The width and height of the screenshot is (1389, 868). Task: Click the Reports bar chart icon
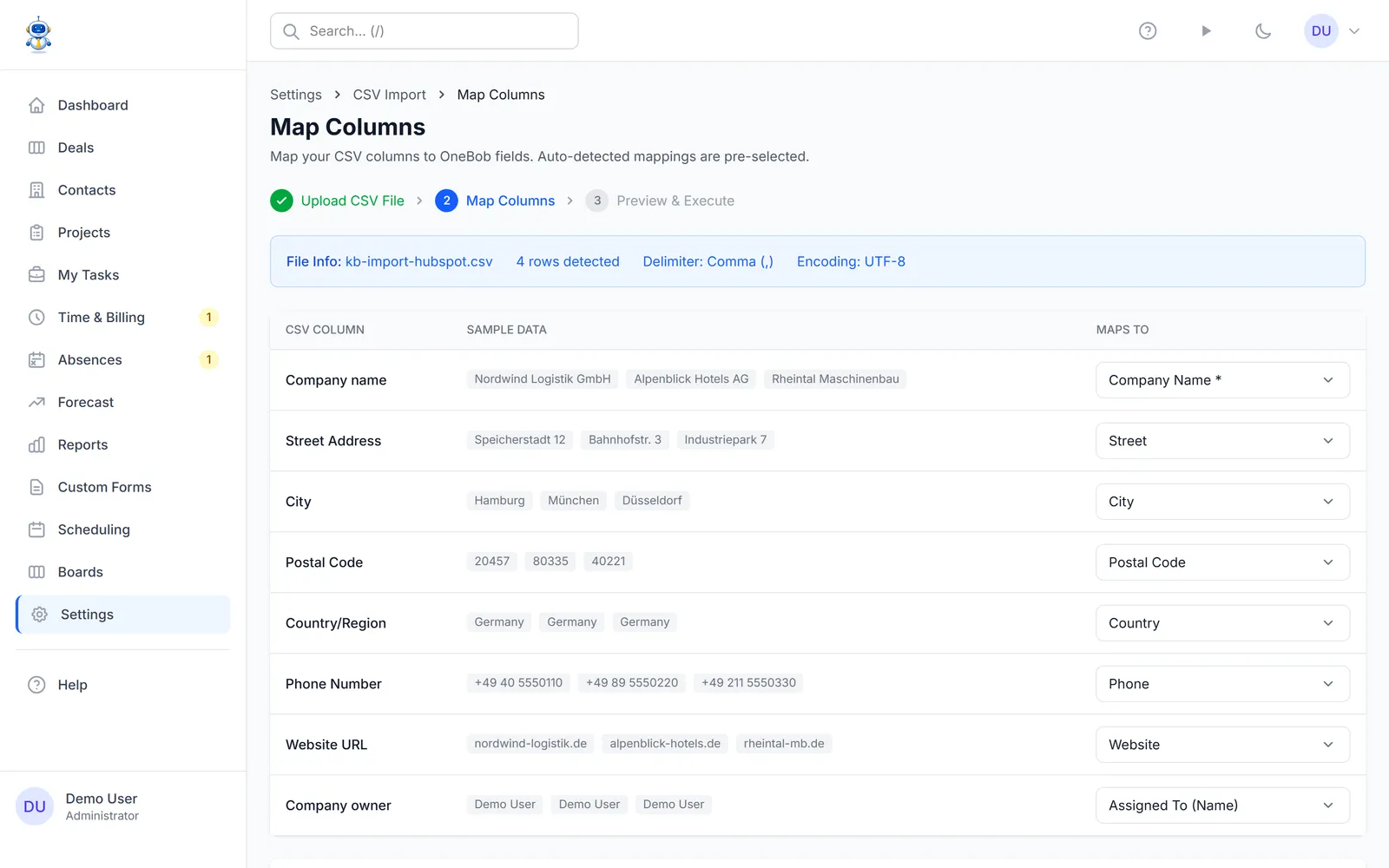(36, 445)
